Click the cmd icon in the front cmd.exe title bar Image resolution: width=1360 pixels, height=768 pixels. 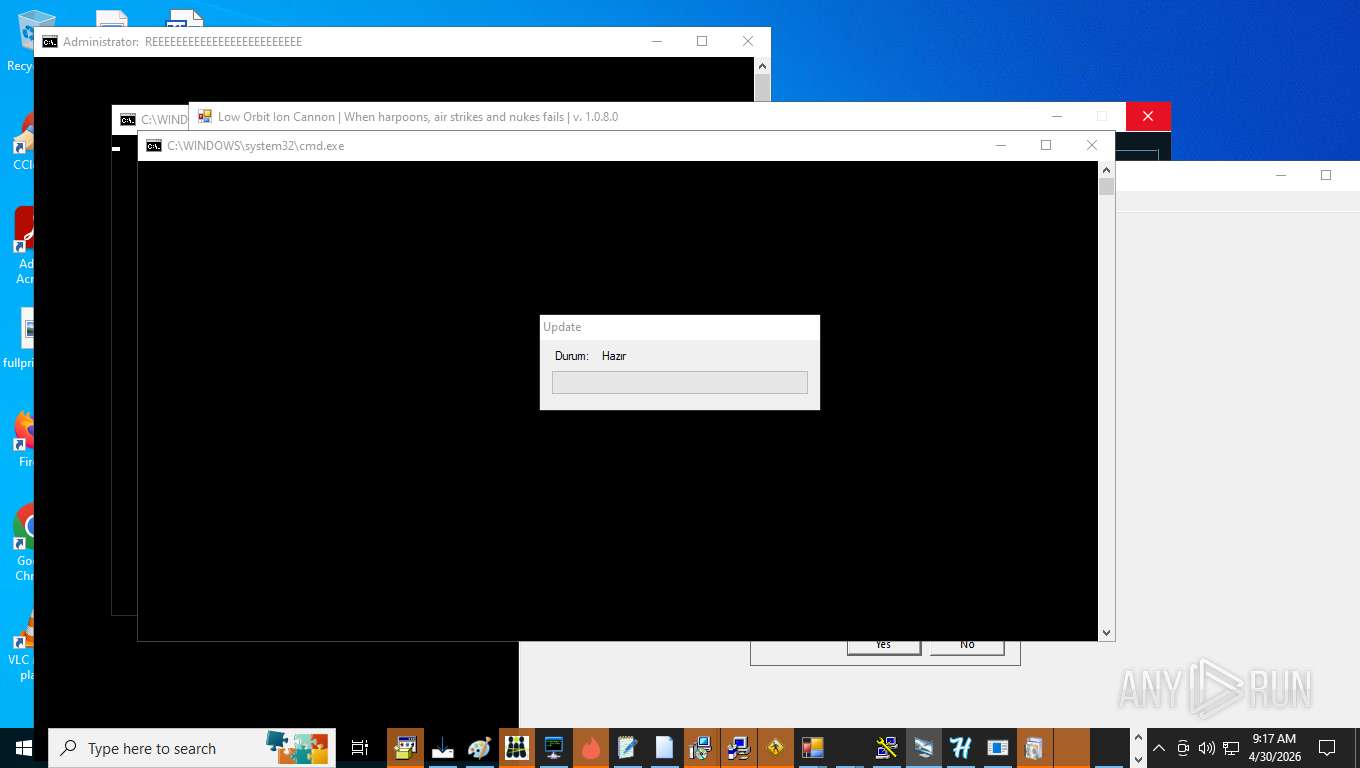tap(153, 146)
